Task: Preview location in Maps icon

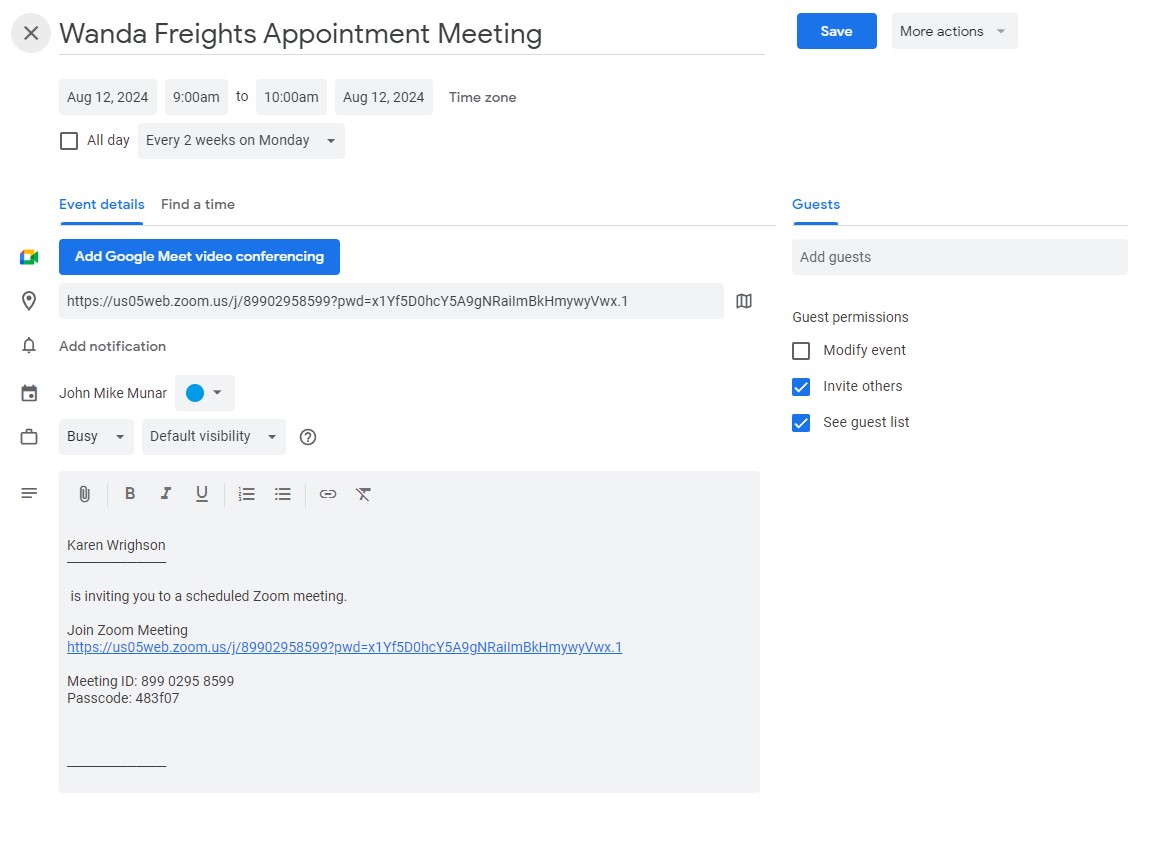Action: click(744, 301)
